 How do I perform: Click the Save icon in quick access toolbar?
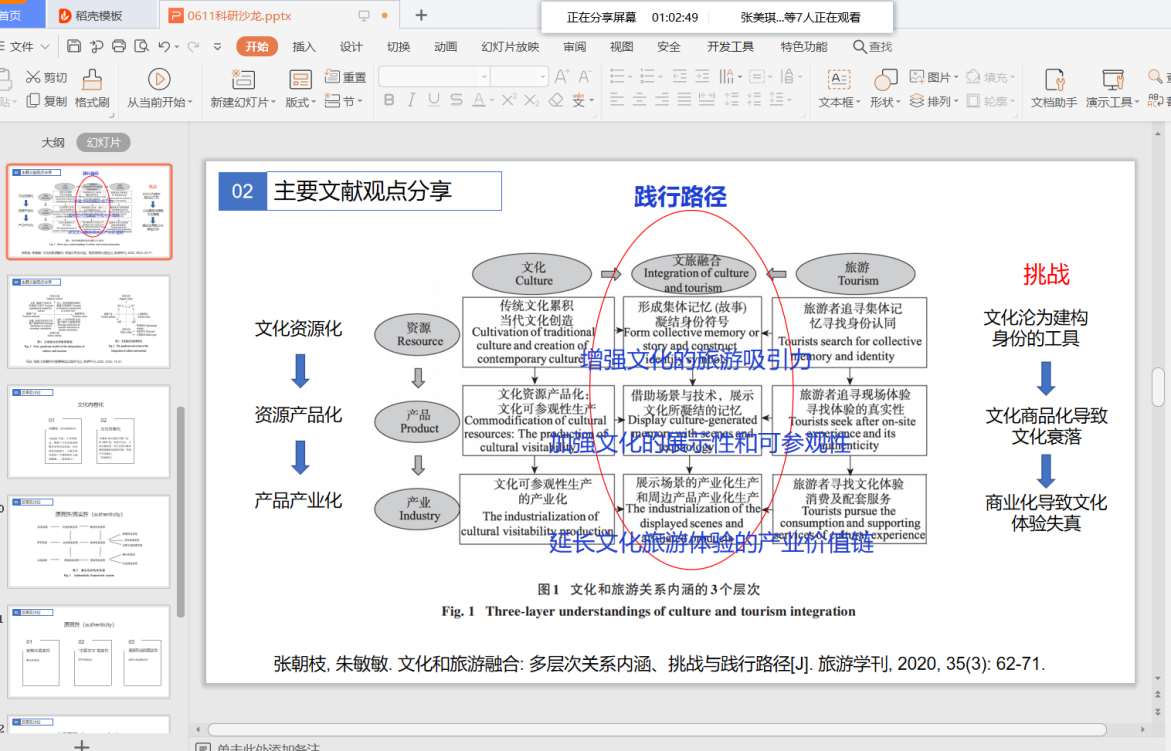74,46
